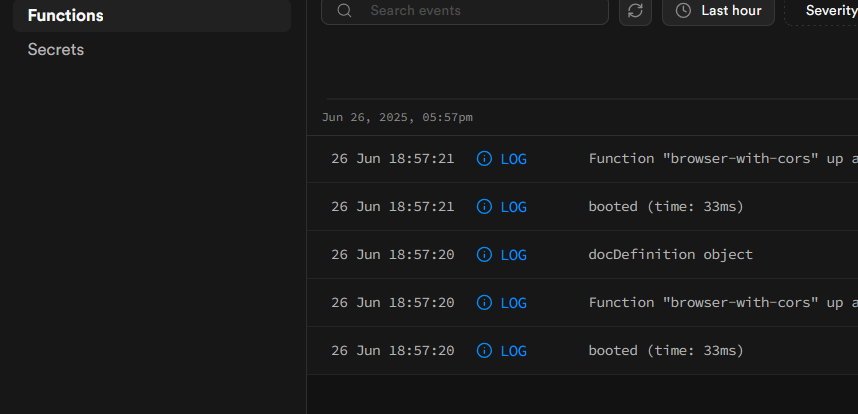This screenshot has height=414, width=858.
Task: Click the 26 Jun 18:57:20 timestamp on docDefinition row
Action: (x=392, y=255)
